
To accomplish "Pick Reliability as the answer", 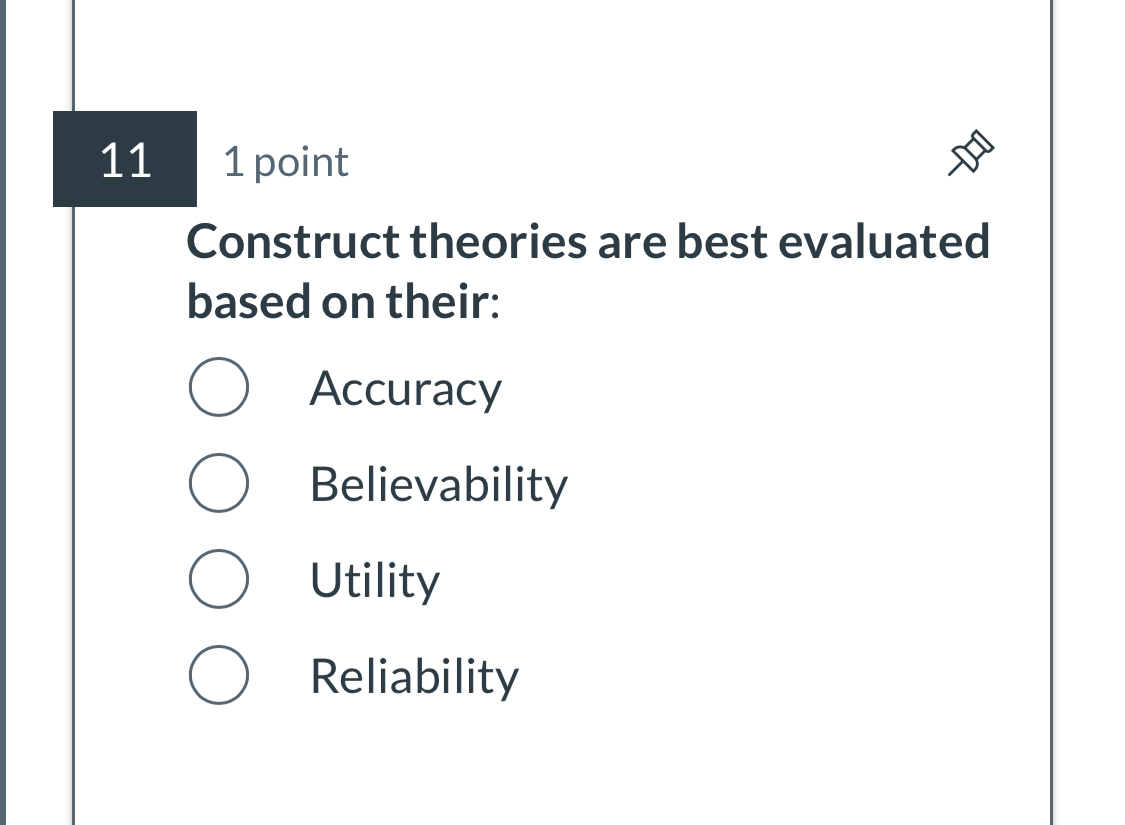I will click(218, 675).
